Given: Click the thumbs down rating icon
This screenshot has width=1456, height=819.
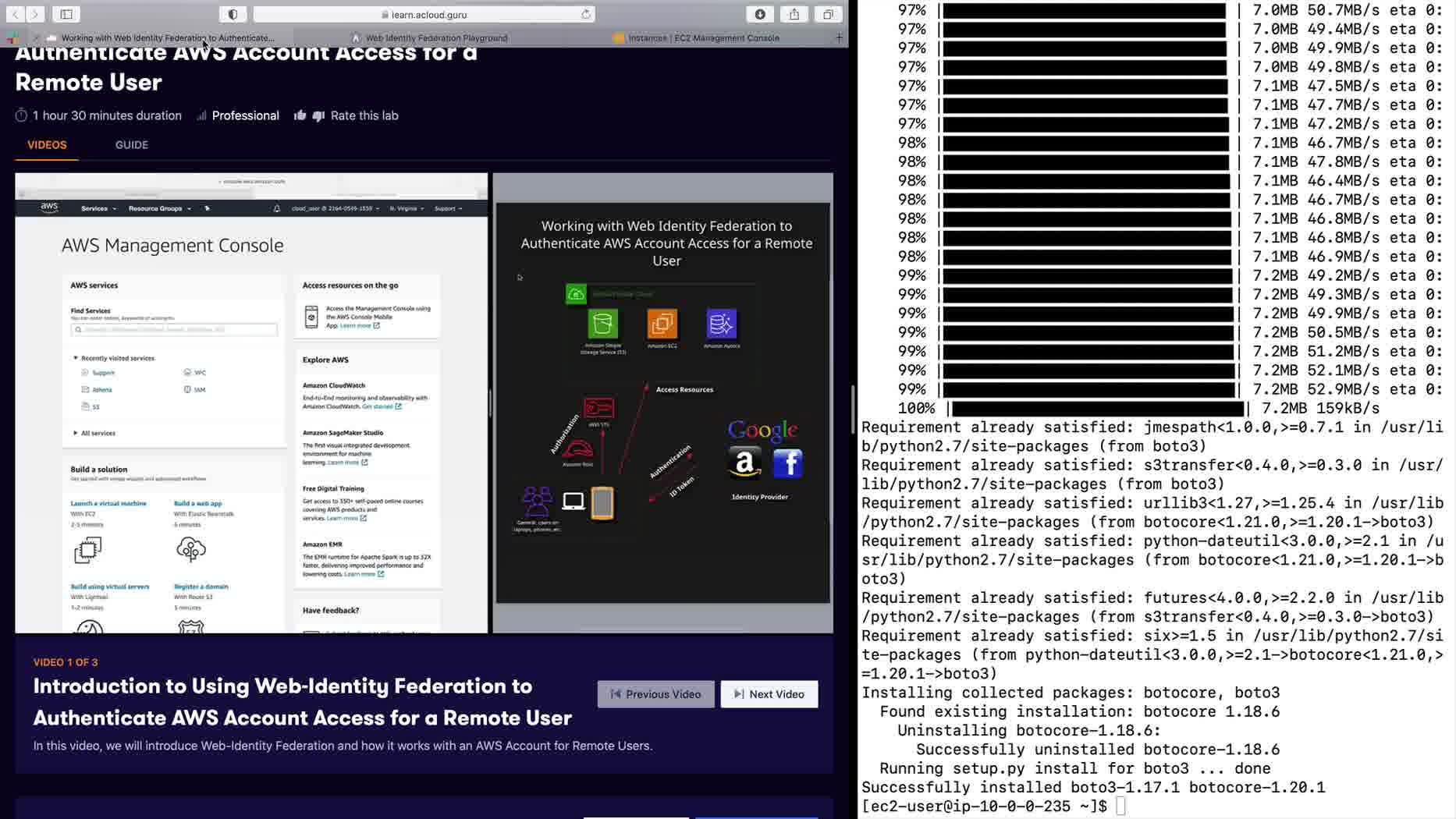Looking at the screenshot, I should 318,115.
